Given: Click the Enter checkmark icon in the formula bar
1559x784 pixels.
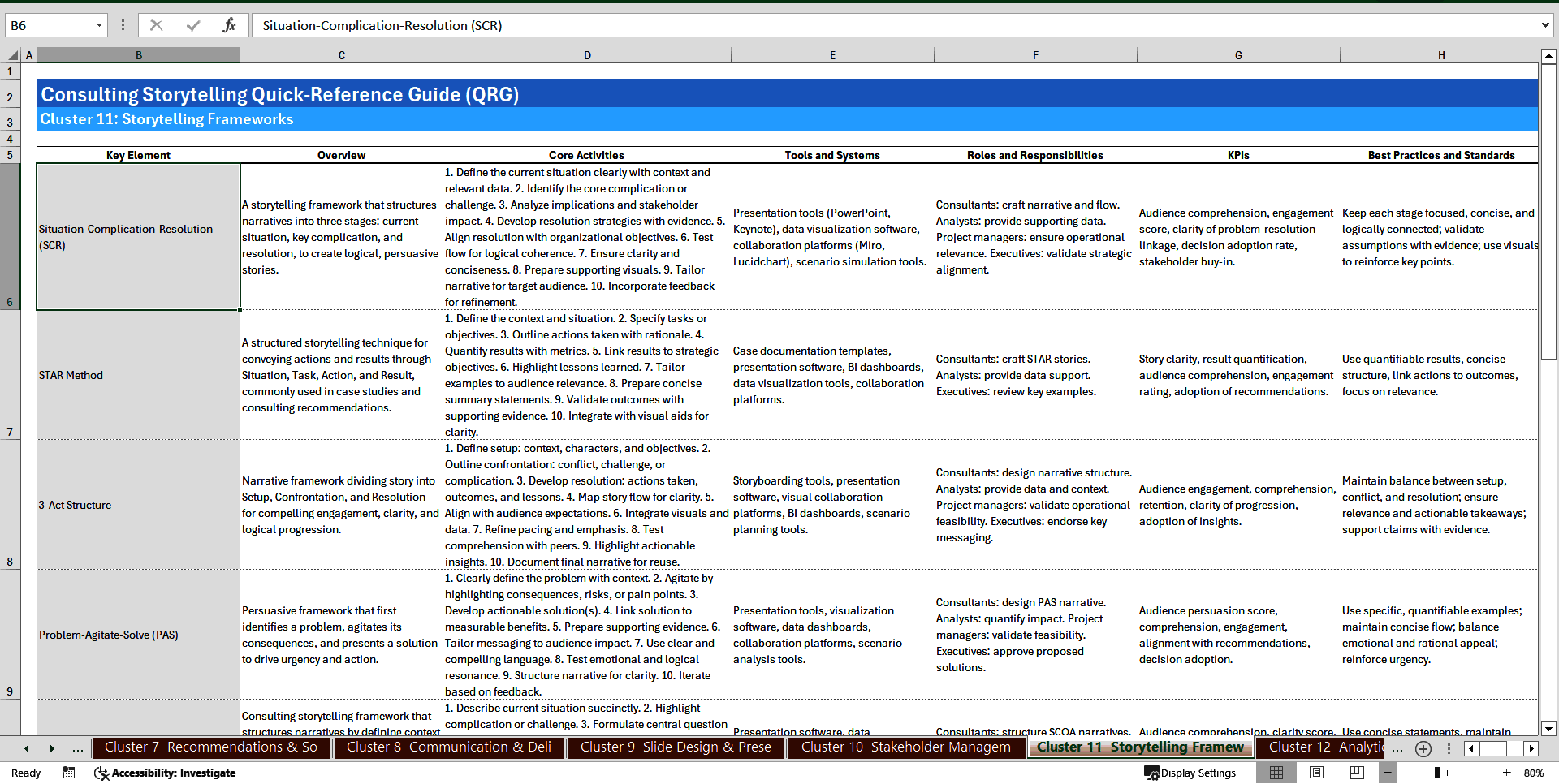Looking at the screenshot, I should [193, 25].
